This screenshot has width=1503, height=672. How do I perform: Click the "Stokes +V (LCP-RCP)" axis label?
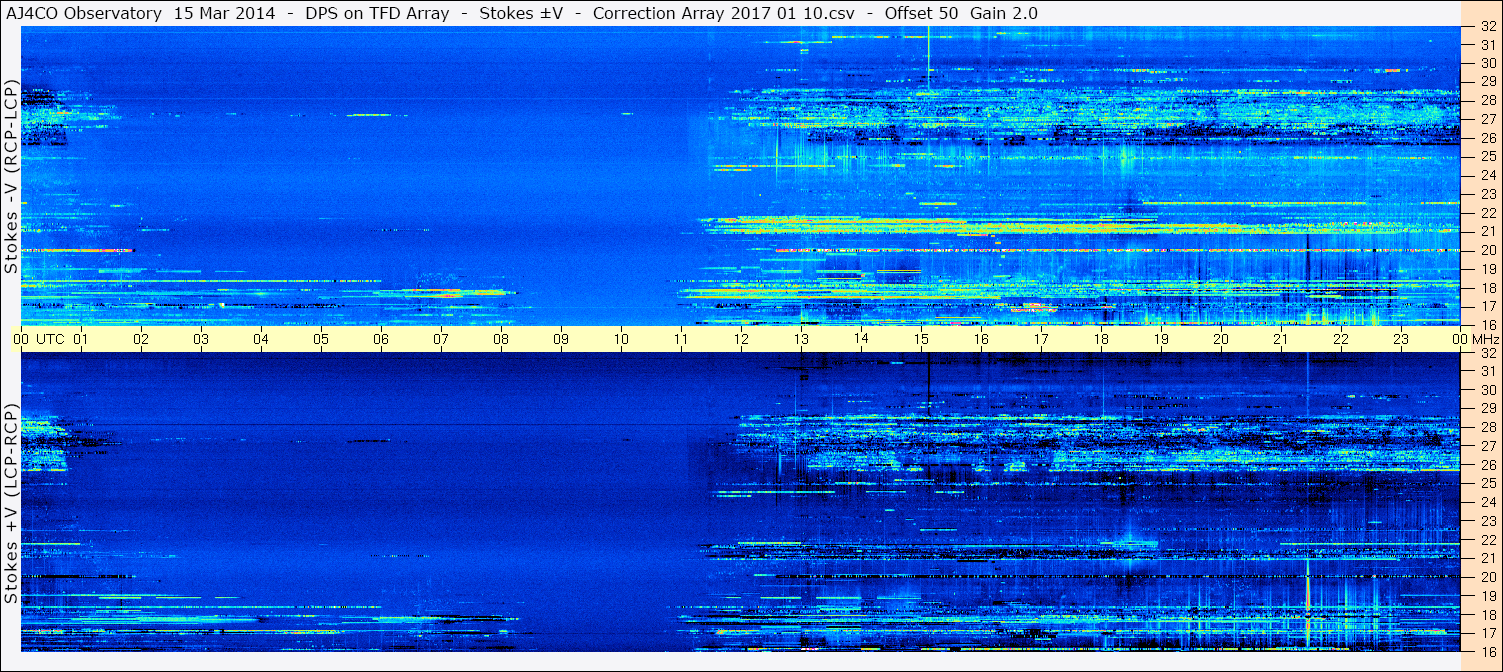11,503
